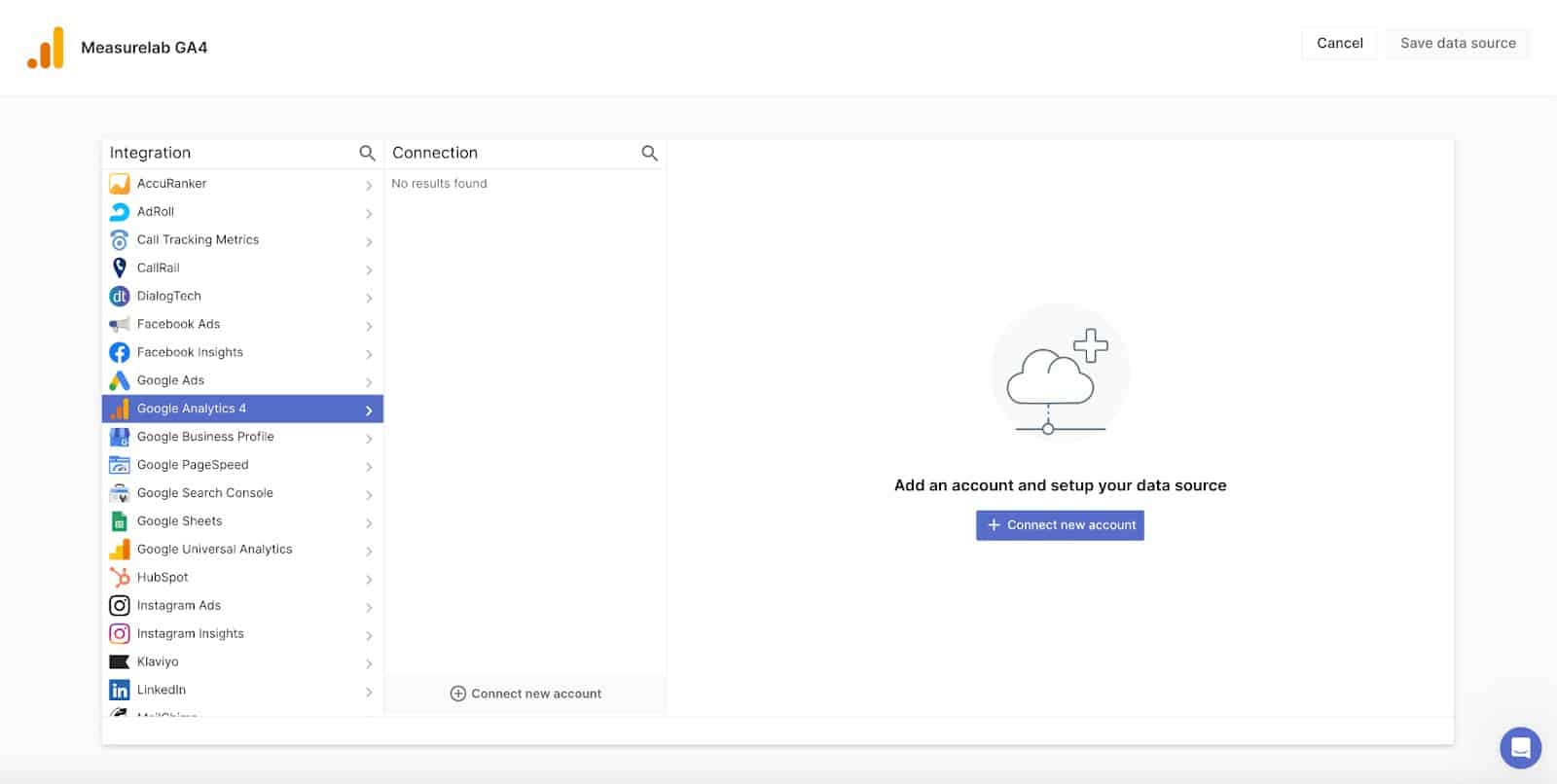Click Add an account and setup heading

tap(1060, 485)
